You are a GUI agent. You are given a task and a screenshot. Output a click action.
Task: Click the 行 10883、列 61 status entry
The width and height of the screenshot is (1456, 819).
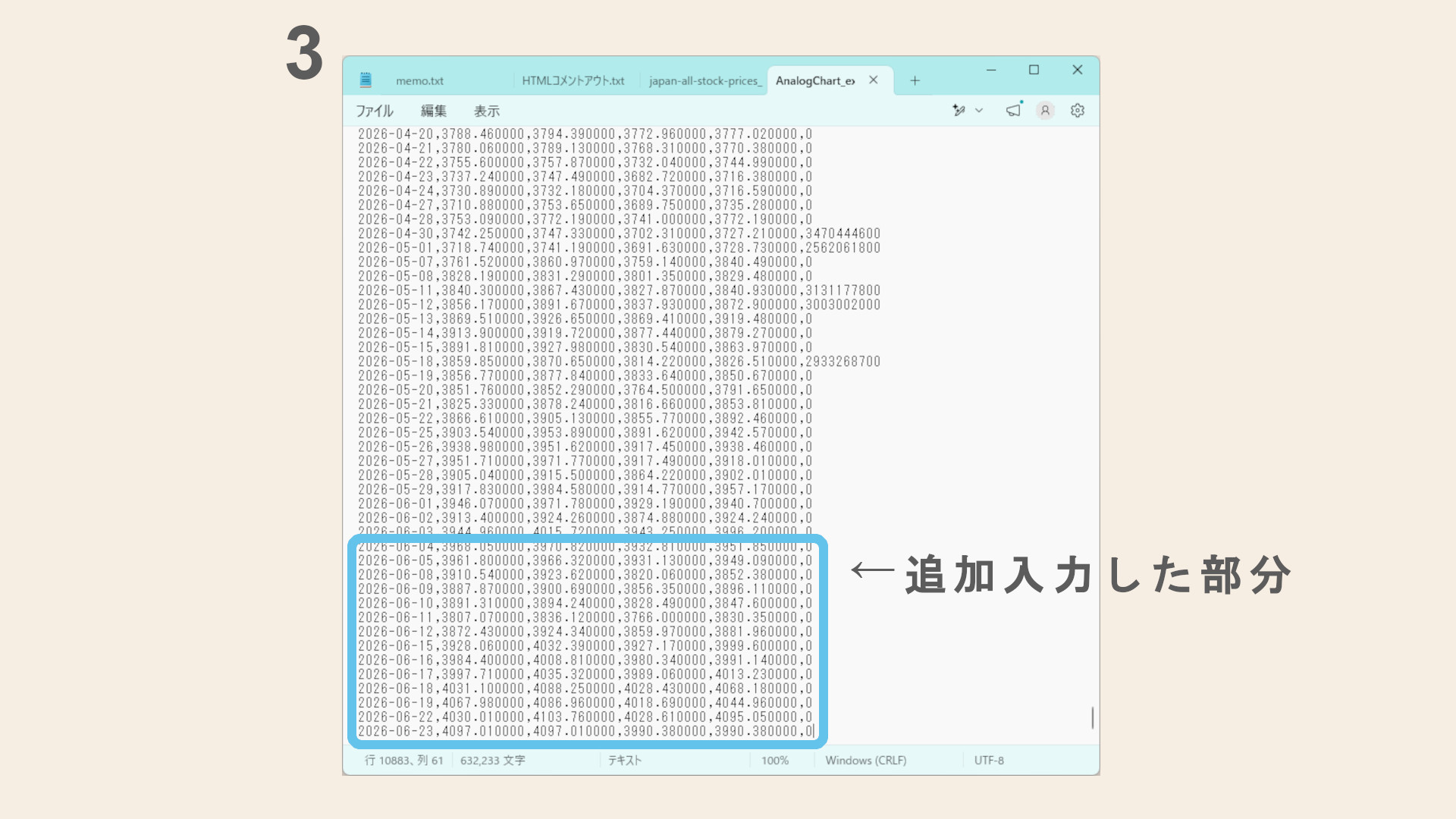[x=404, y=760]
